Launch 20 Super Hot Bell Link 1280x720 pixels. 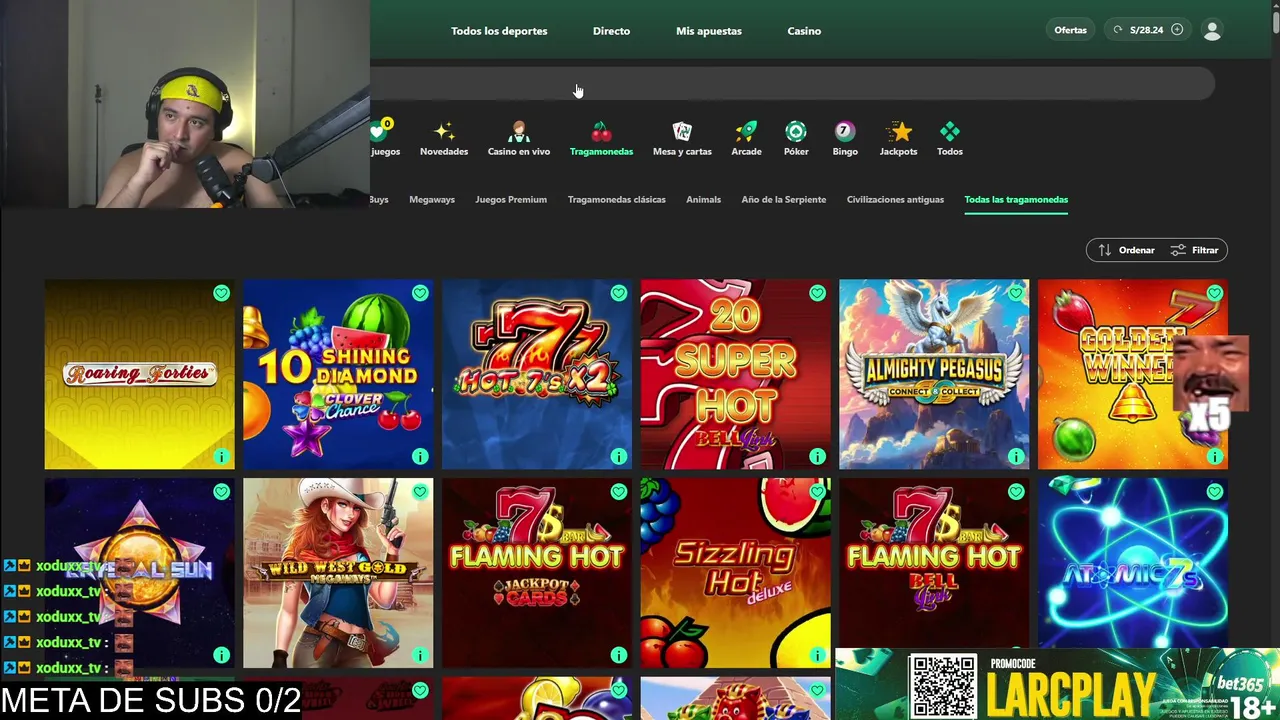pyautogui.click(x=735, y=374)
